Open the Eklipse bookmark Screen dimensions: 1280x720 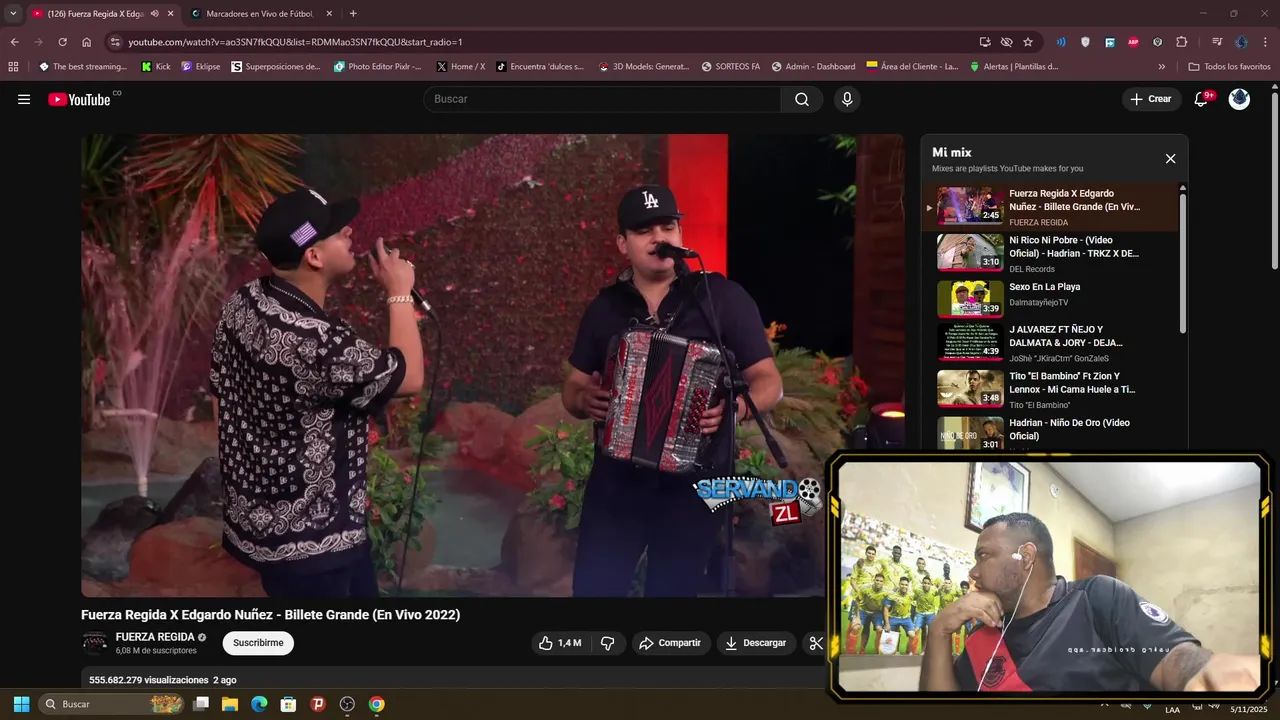click(201, 66)
